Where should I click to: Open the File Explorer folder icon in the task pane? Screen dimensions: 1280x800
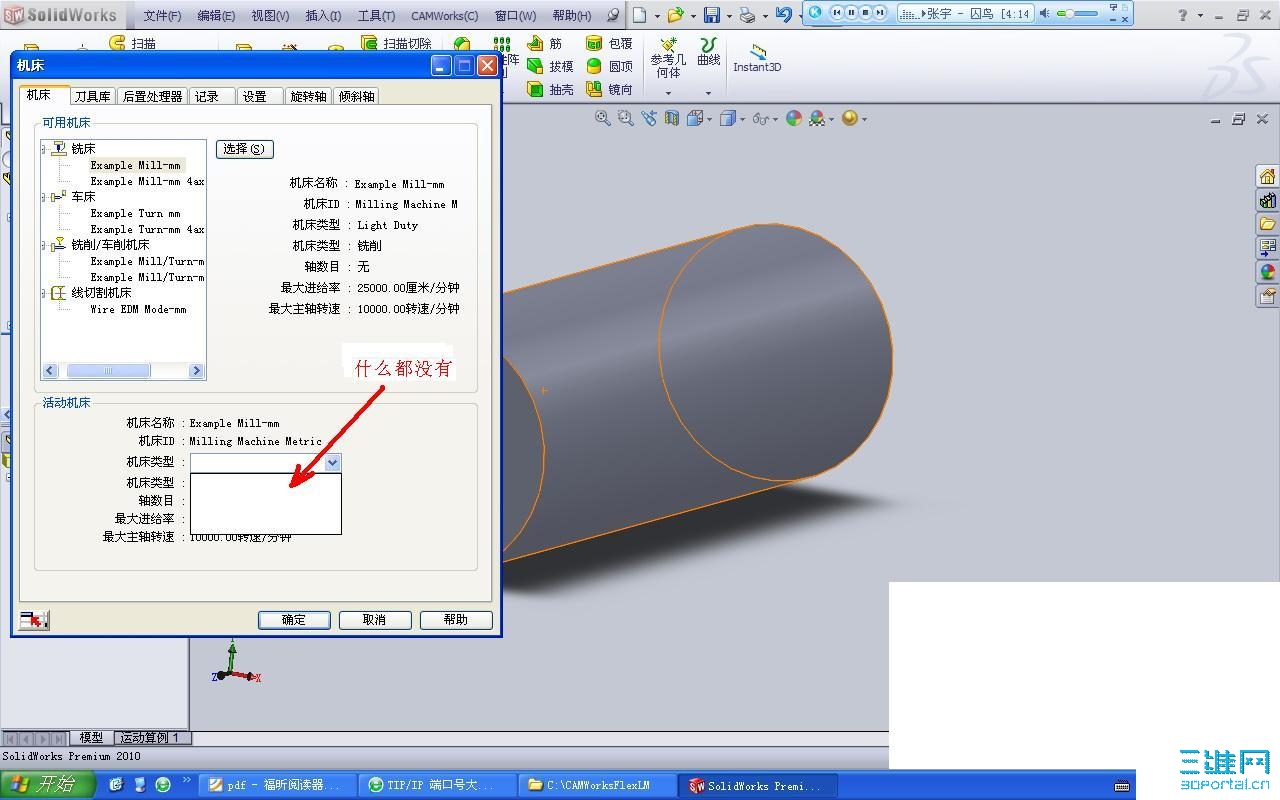[x=1267, y=224]
